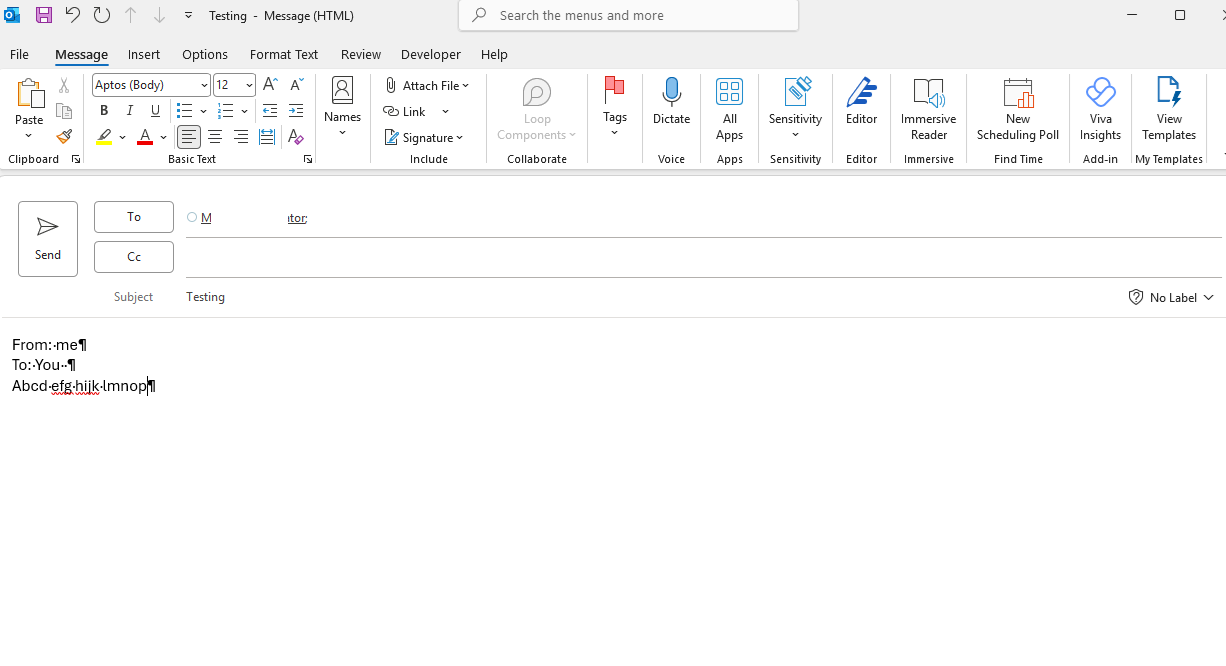Screen dimensions: 1226x666
Task: Open the All Apps panel
Action: pyautogui.click(x=730, y=110)
